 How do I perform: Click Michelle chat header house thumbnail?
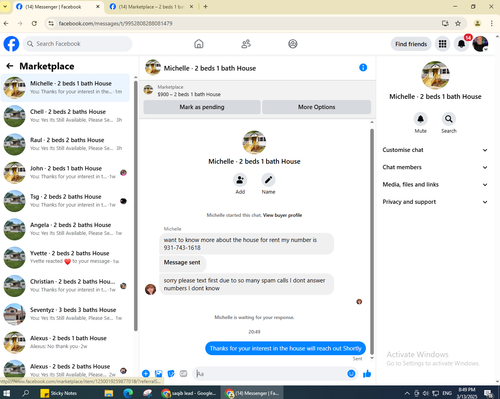153,68
